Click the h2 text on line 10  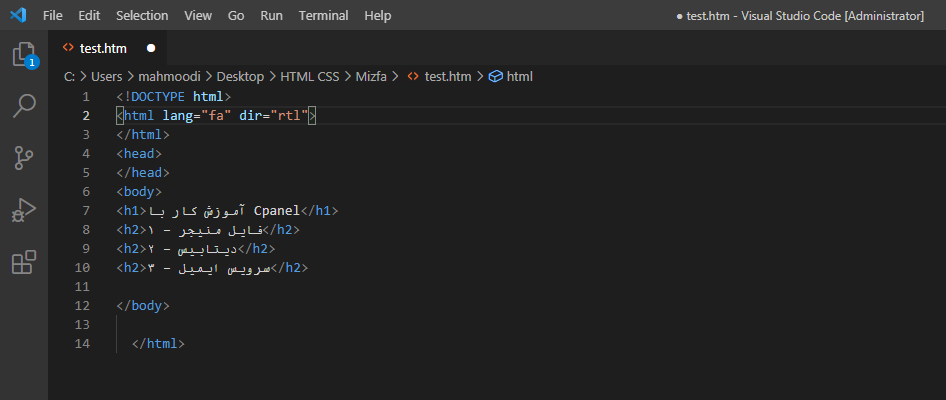tap(209, 267)
